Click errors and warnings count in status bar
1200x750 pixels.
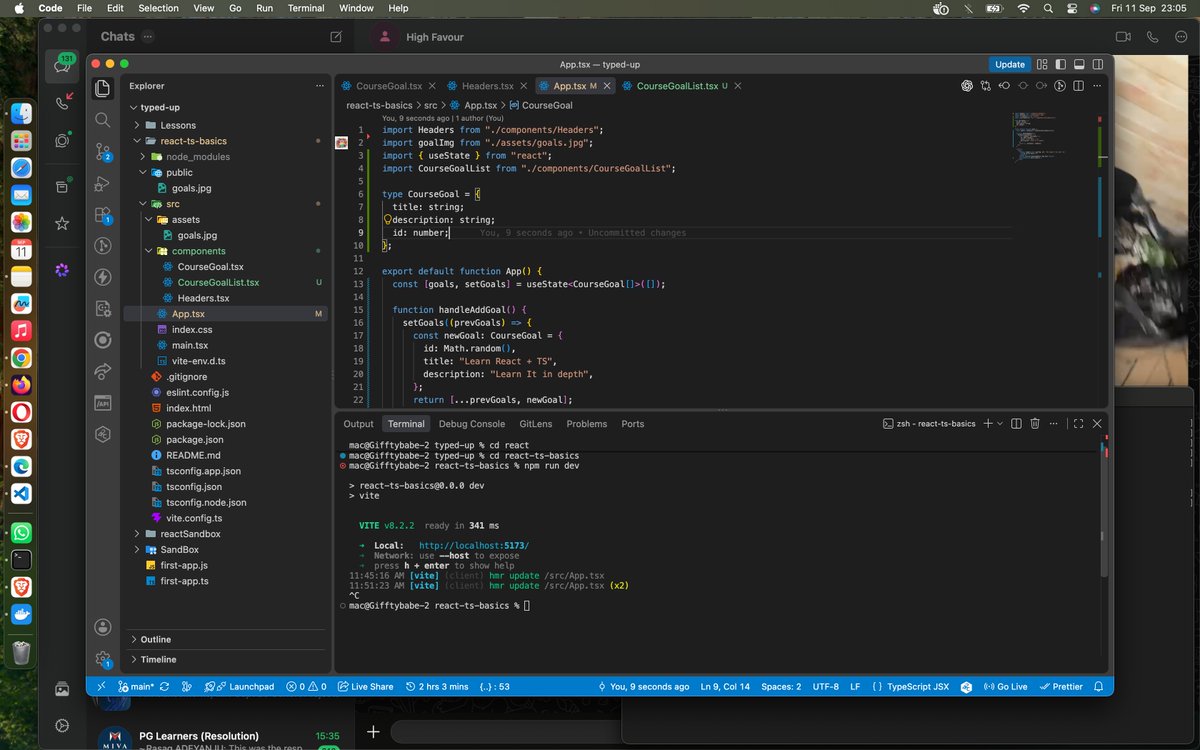pos(306,687)
